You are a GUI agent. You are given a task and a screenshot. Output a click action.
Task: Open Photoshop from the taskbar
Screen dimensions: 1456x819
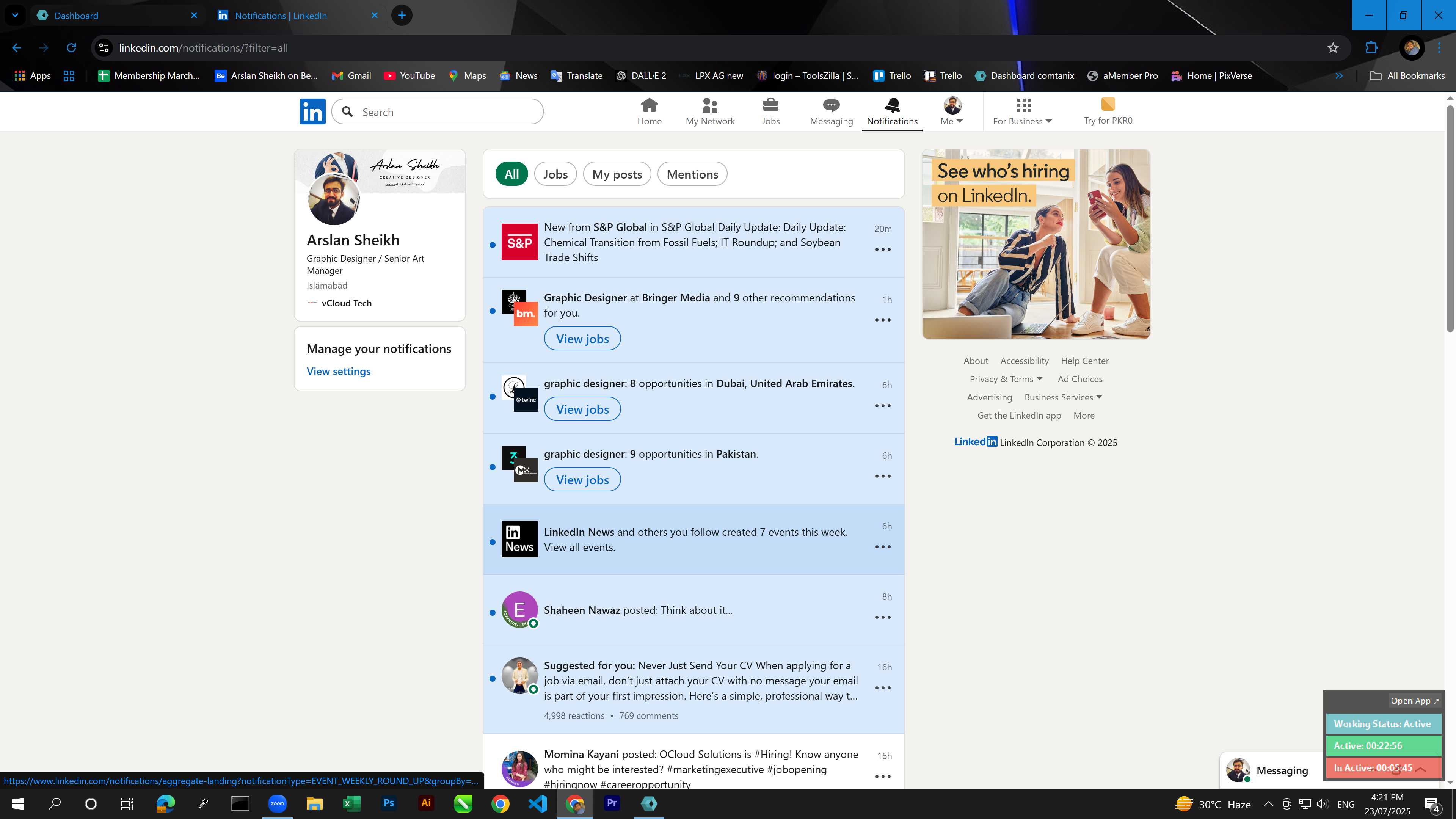[x=389, y=803]
